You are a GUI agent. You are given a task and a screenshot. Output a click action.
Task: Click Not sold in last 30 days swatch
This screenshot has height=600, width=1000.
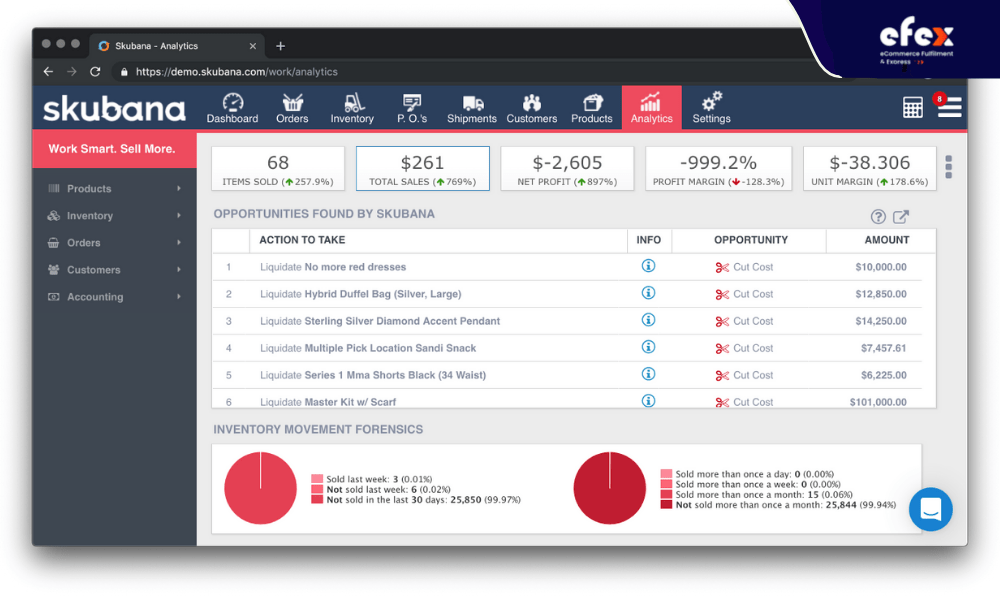(317, 499)
